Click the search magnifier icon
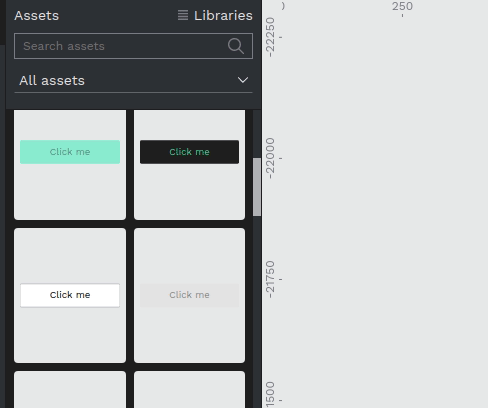488x408 pixels. point(236,46)
